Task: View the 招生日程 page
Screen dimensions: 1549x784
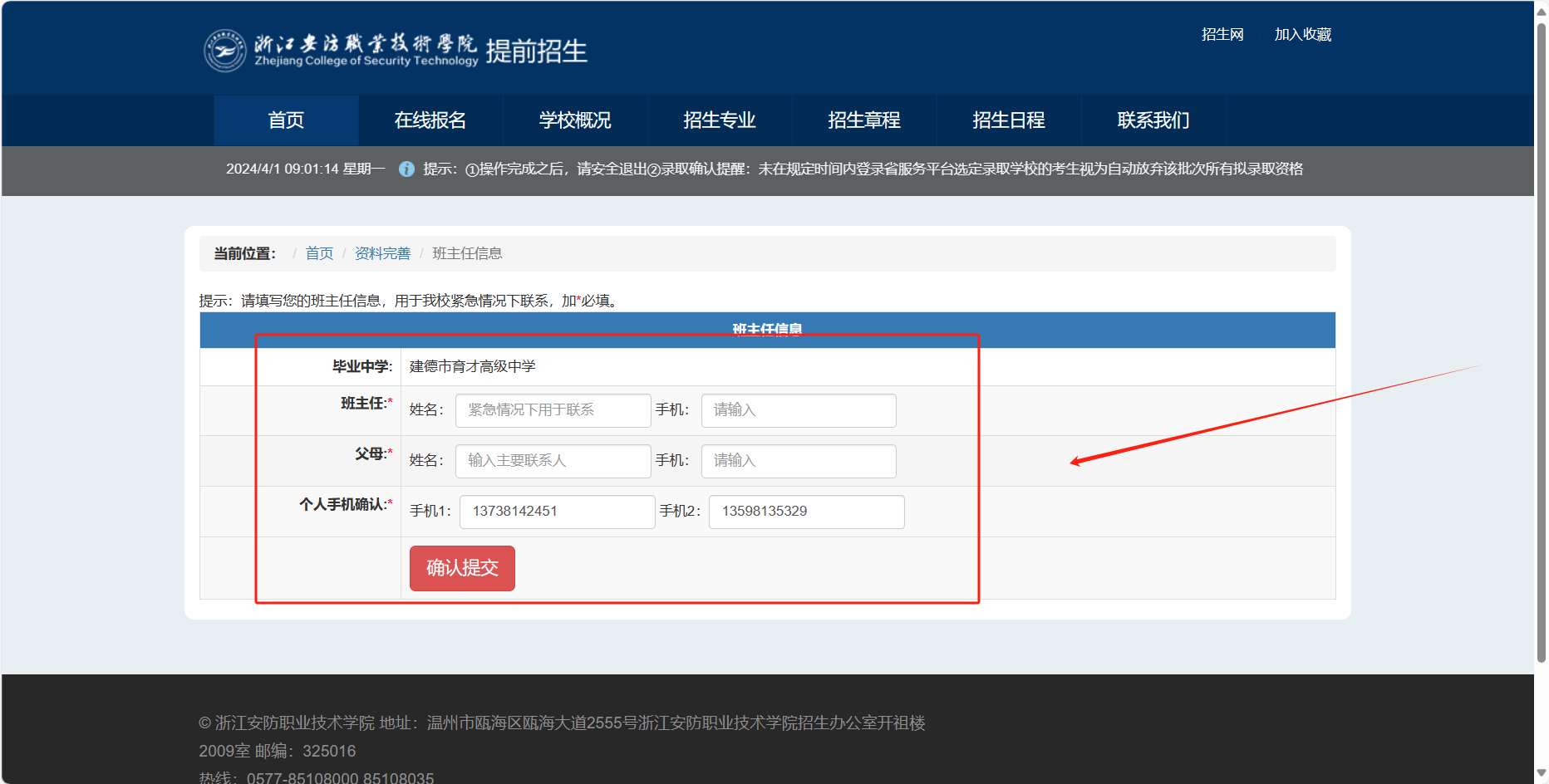Action: (1009, 120)
